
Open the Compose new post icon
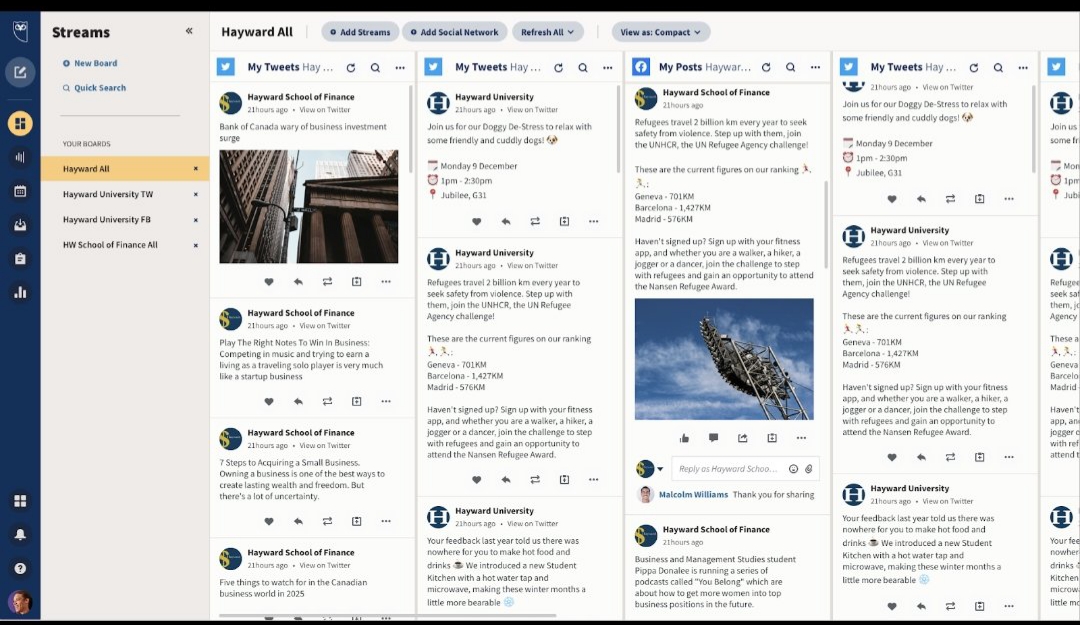coord(20,72)
